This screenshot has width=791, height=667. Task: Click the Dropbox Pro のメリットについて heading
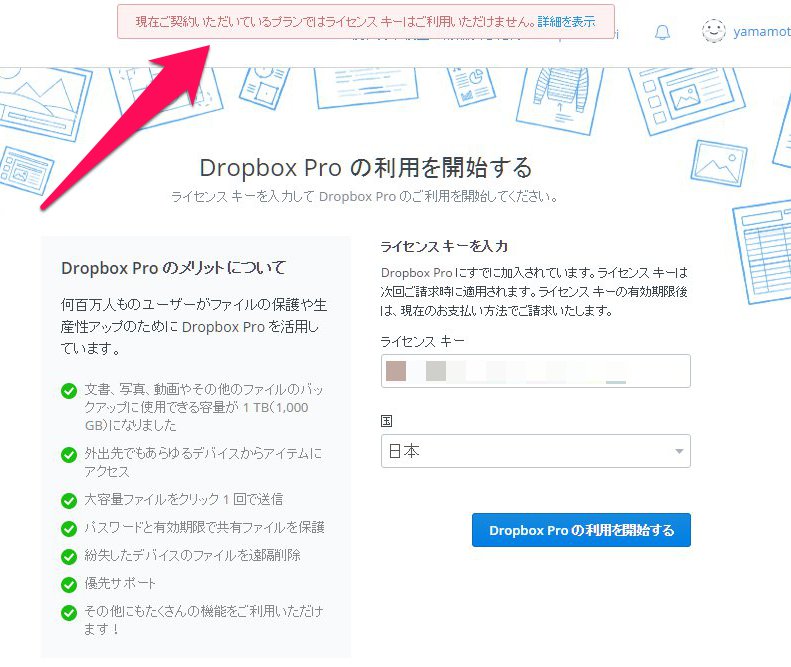coord(174,268)
